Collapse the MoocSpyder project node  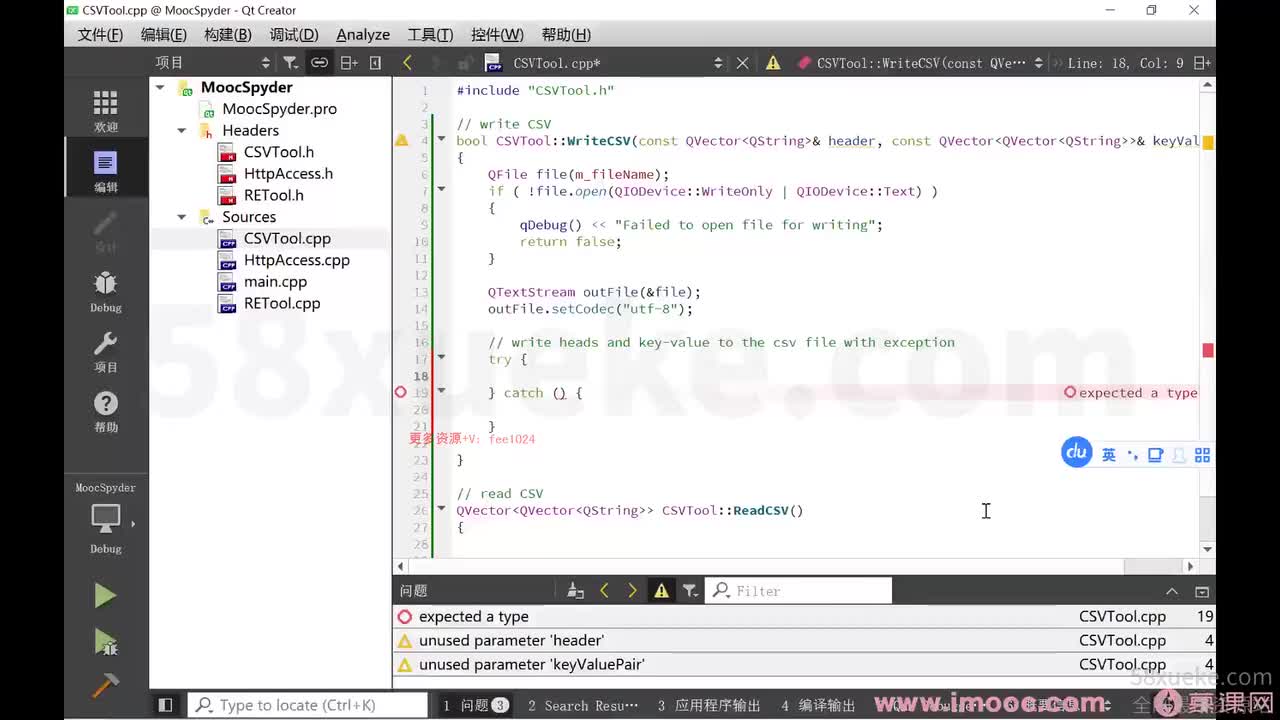pyautogui.click(x=160, y=87)
